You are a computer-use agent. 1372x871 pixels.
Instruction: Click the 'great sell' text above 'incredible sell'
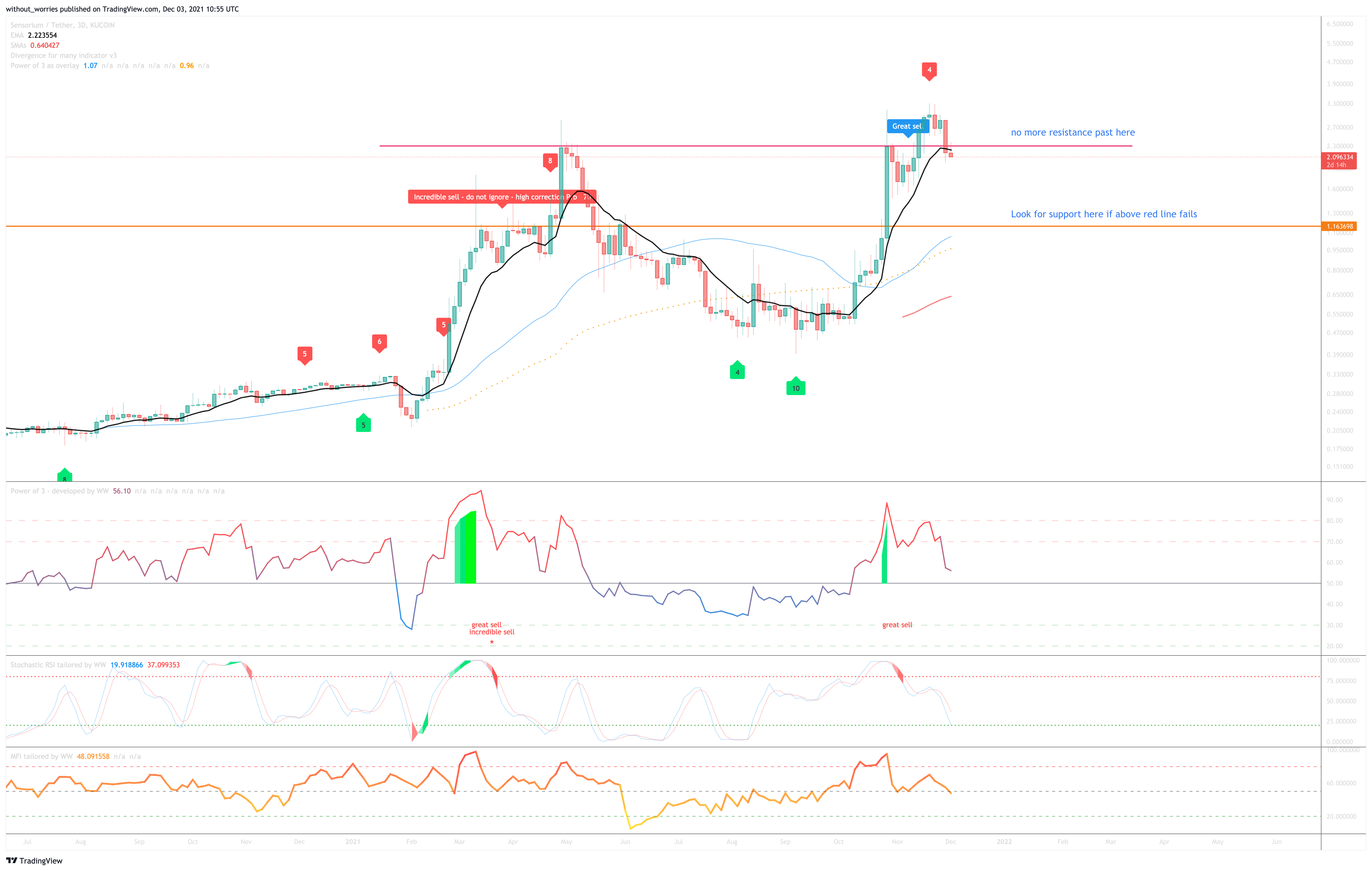pos(487,625)
